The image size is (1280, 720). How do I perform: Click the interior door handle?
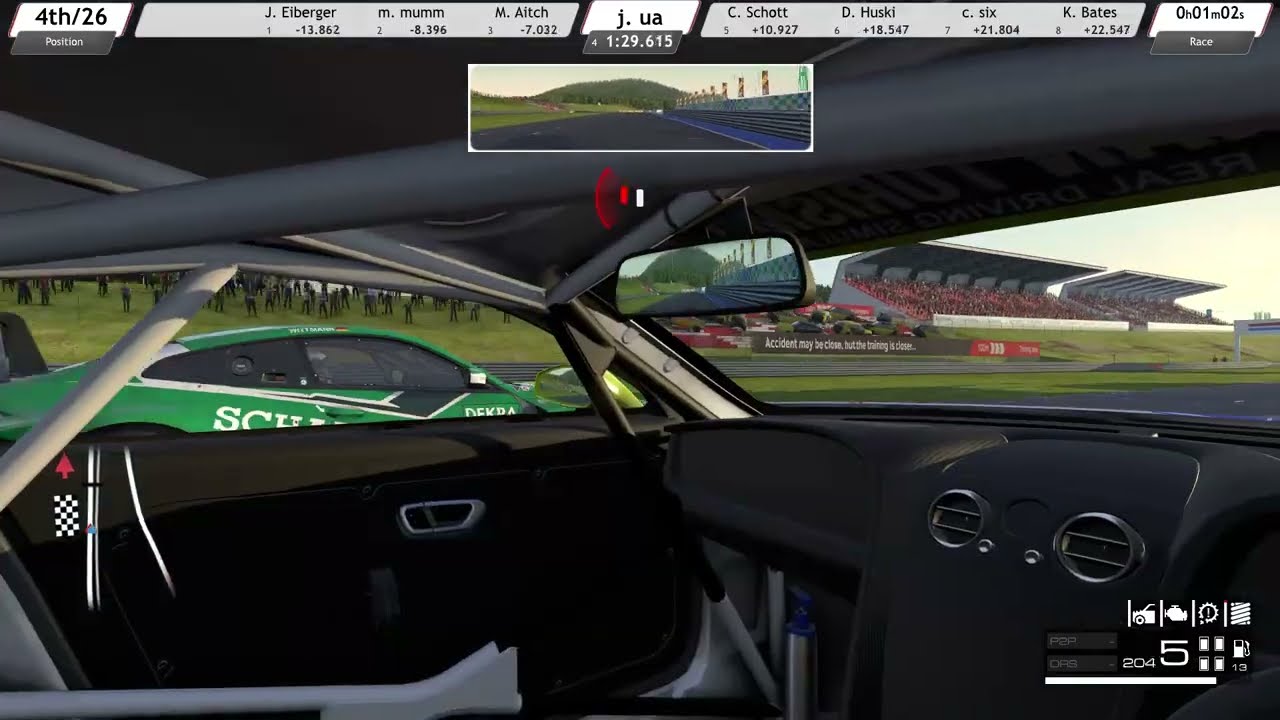441,516
